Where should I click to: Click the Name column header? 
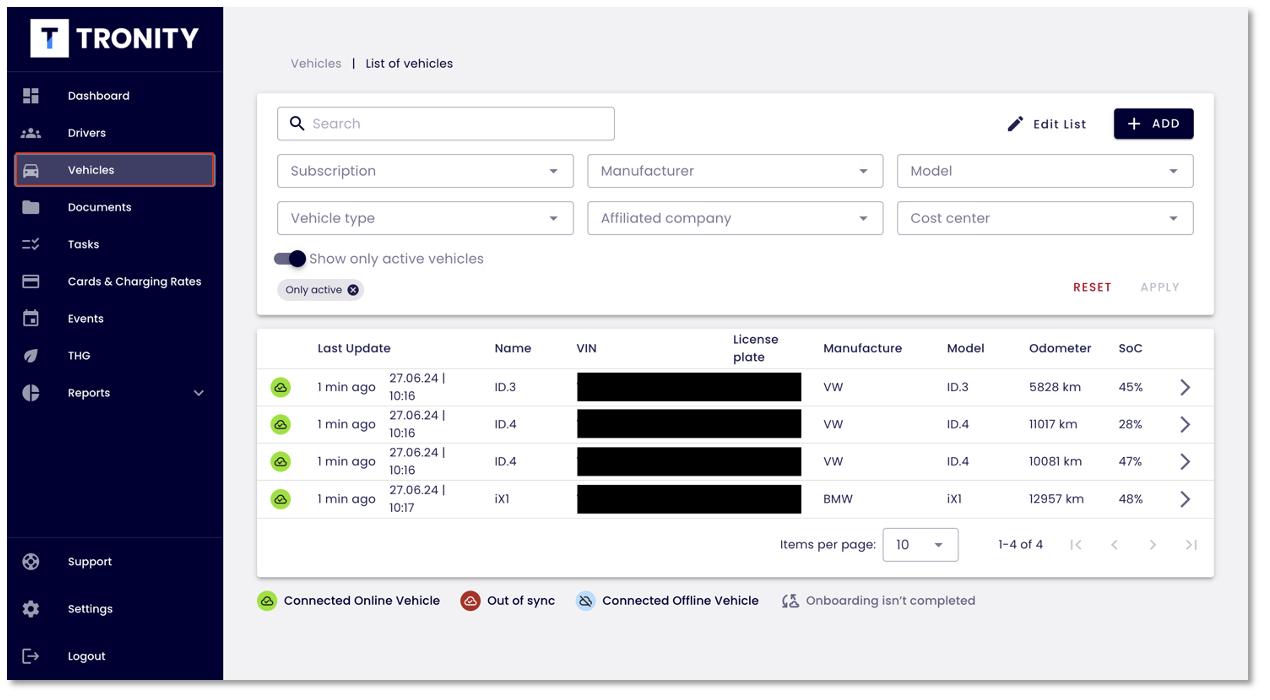513,349
